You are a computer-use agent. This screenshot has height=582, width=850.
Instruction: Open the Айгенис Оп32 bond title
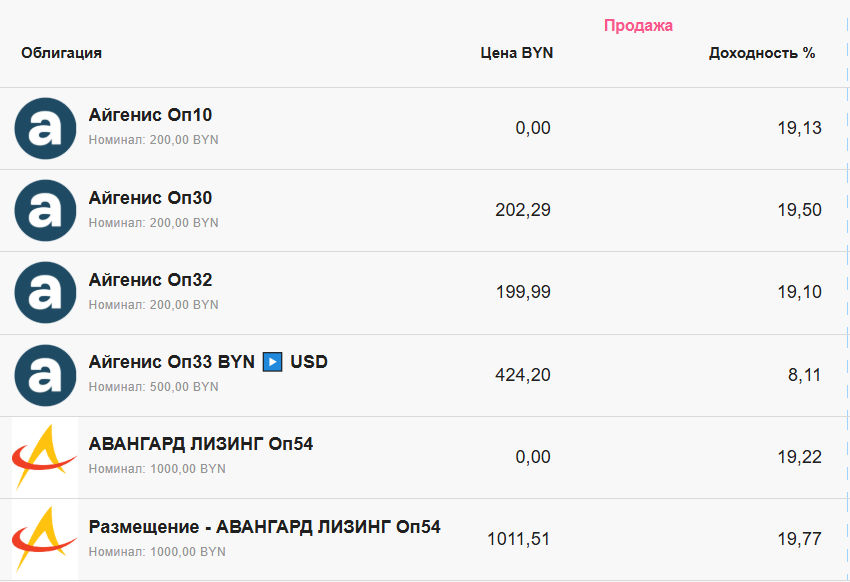(x=150, y=280)
